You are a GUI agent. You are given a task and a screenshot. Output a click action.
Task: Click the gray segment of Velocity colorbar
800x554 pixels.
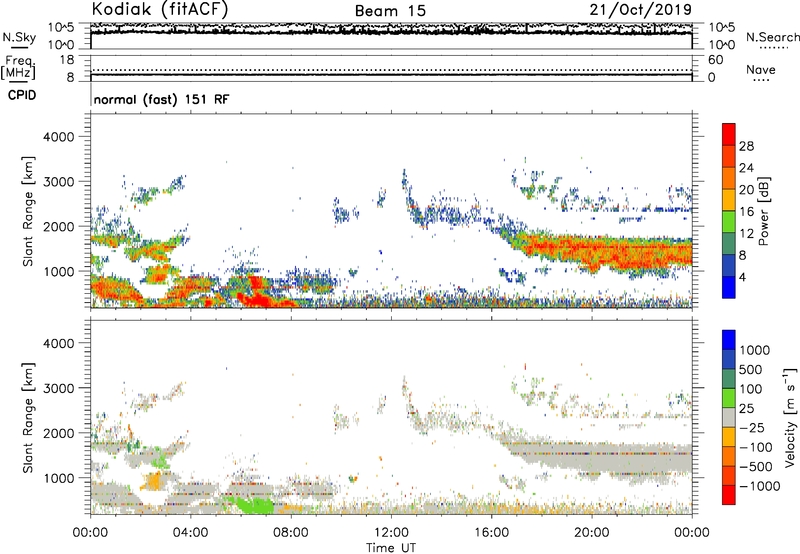(x=729, y=418)
